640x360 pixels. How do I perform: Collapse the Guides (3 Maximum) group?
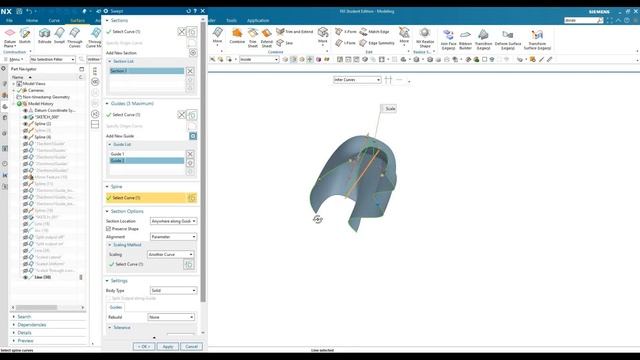click(107, 104)
